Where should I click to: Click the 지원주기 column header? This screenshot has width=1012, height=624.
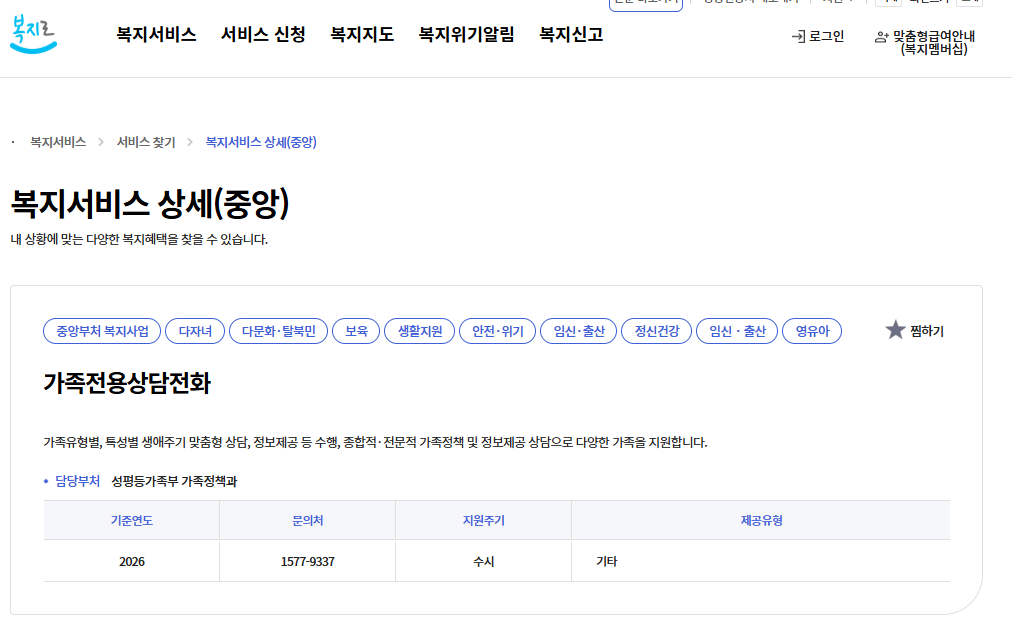pyautogui.click(x=483, y=520)
